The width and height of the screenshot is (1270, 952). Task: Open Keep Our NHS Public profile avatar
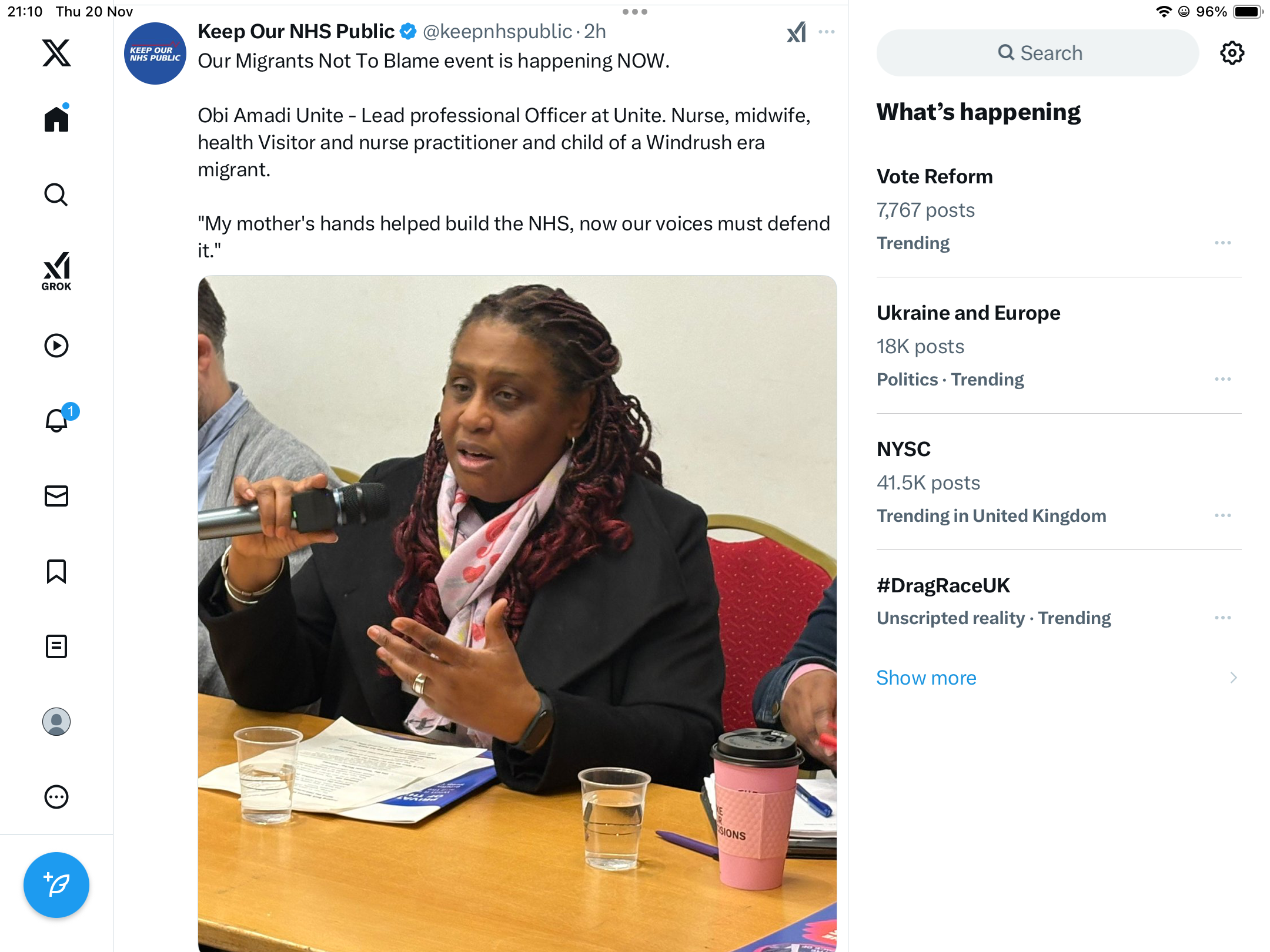tap(155, 53)
